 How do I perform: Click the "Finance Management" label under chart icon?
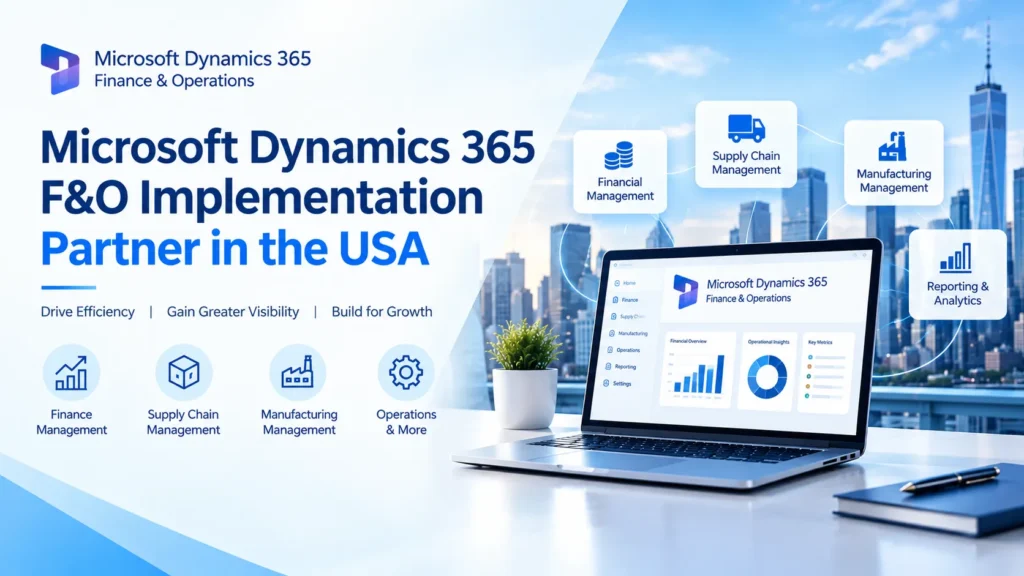[x=71, y=422]
